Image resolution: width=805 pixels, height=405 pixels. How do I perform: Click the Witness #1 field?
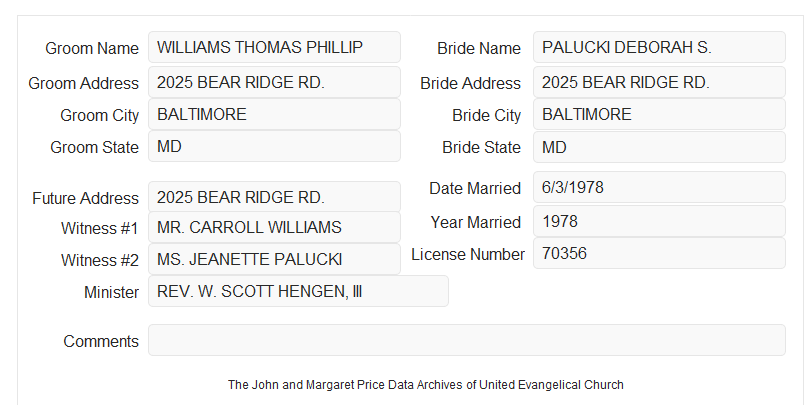[x=274, y=227]
